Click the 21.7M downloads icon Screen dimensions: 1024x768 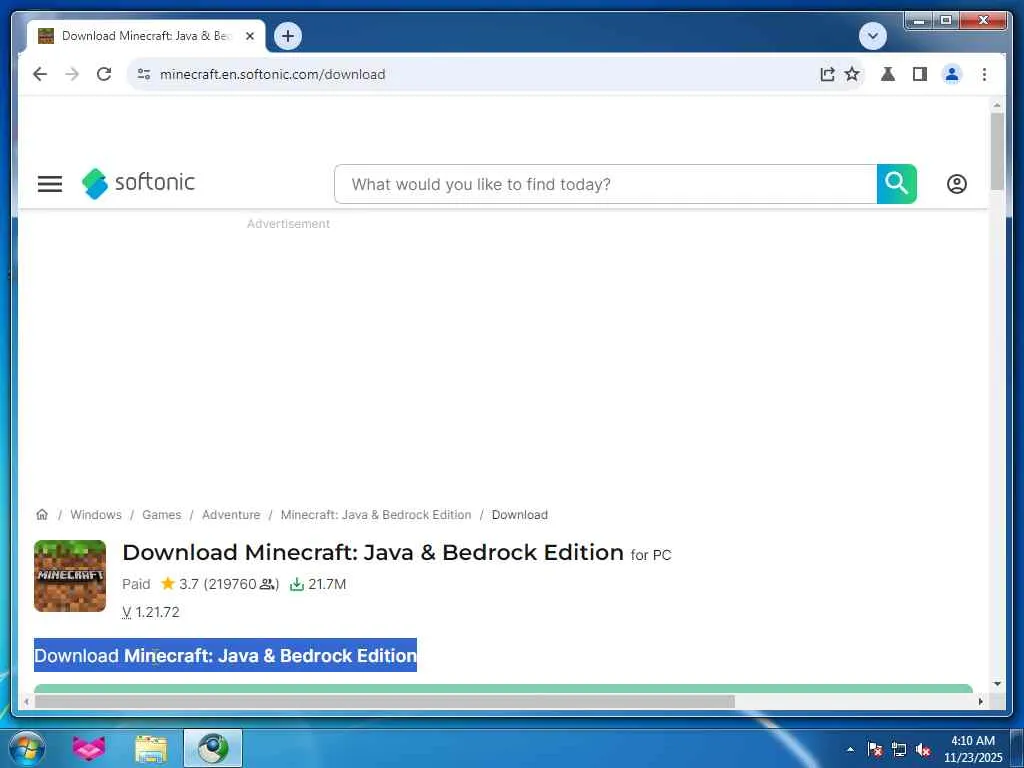click(x=297, y=584)
